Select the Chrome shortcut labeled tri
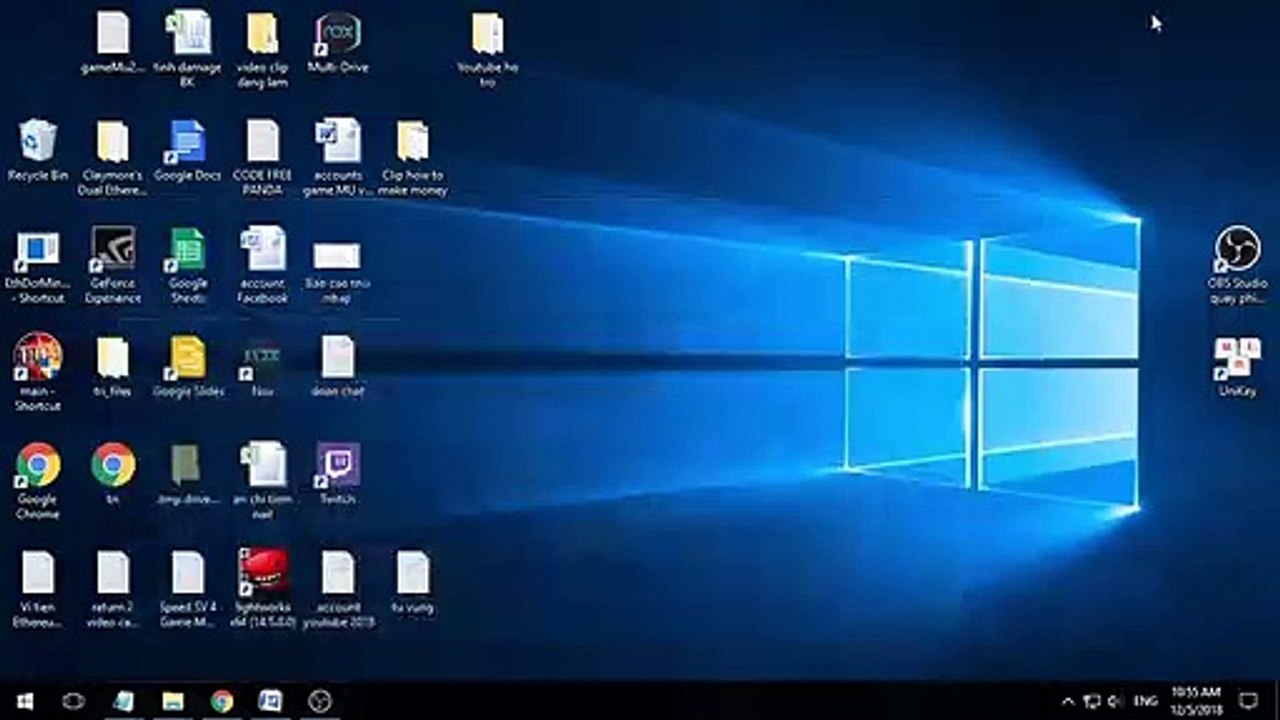 113,465
